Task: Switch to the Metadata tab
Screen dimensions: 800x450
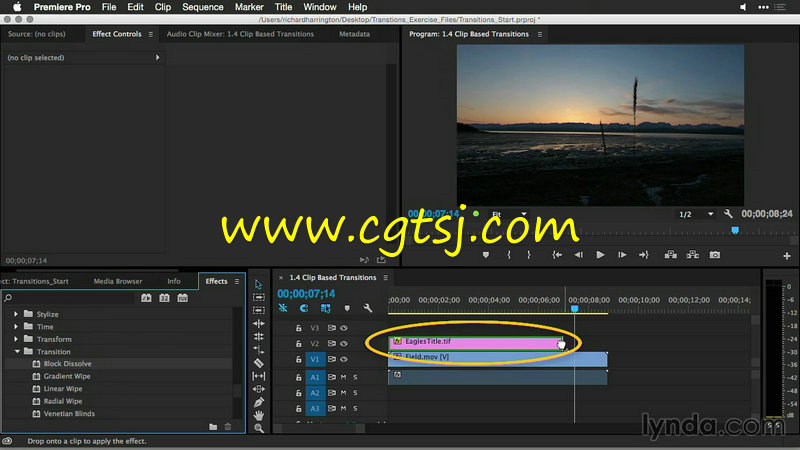Action: coord(354,34)
